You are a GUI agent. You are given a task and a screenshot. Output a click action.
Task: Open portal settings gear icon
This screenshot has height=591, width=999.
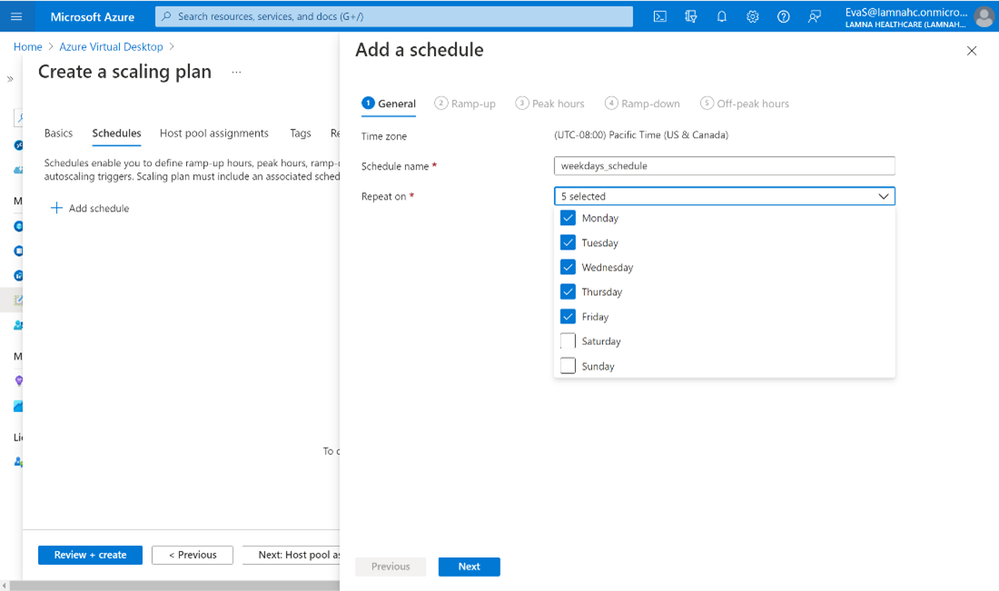753,17
